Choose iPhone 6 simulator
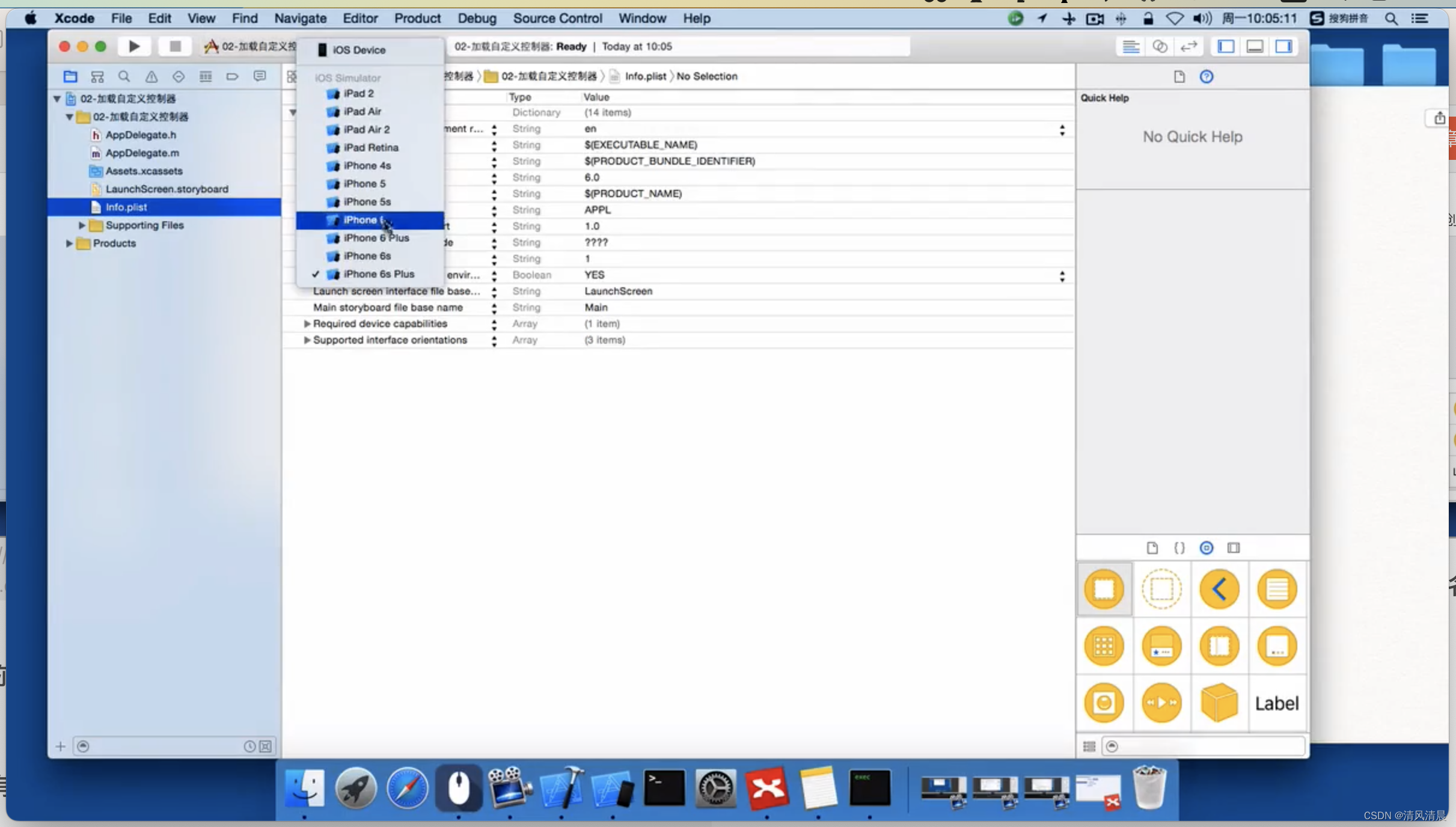Viewport: 1456px width, 827px height. pos(370,220)
